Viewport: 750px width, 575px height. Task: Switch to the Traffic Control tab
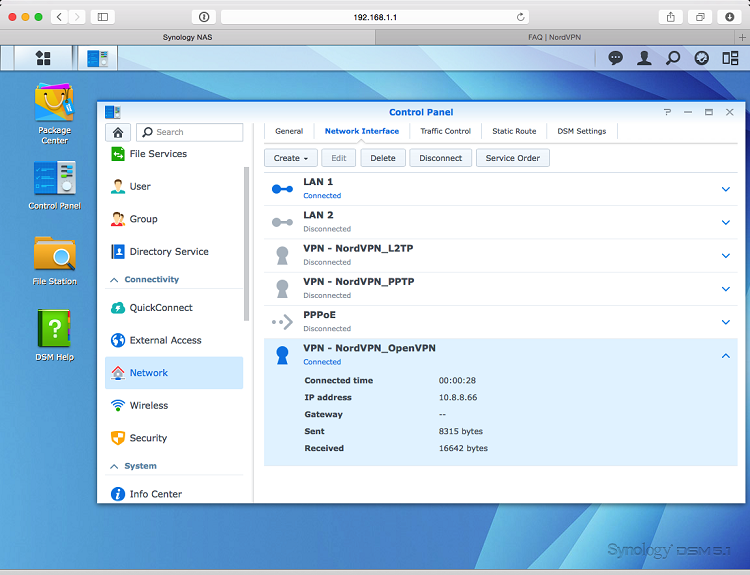[445, 131]
